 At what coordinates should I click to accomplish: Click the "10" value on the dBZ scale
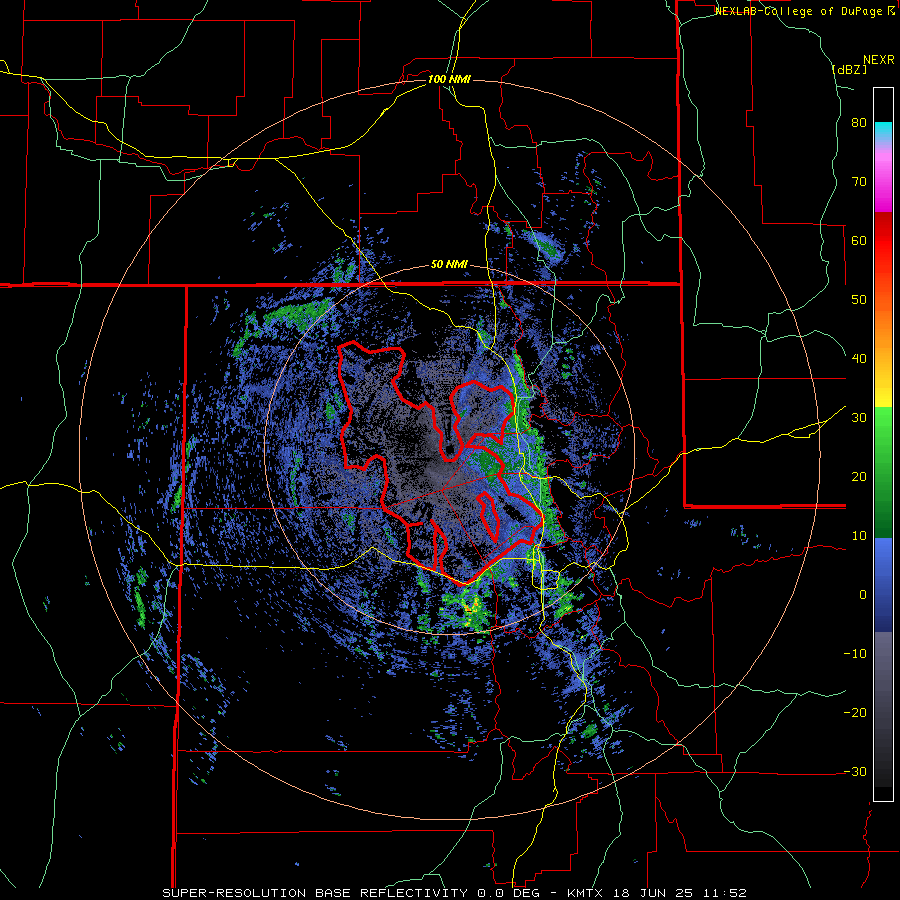pos(859,536)
